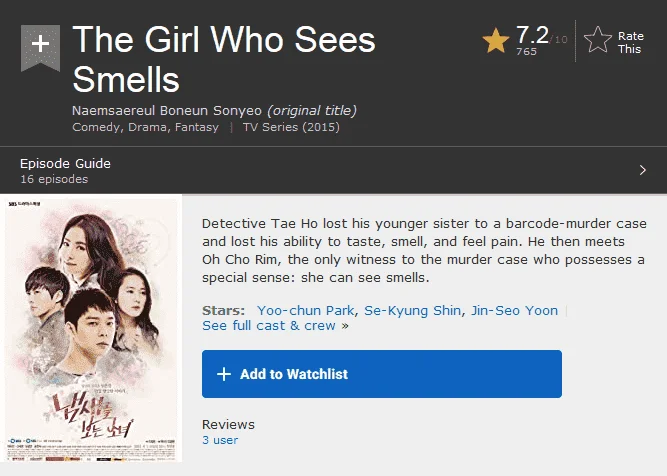
Task: Open Jin-Seo Yoon's profile link
Action: tap(514, 311)
